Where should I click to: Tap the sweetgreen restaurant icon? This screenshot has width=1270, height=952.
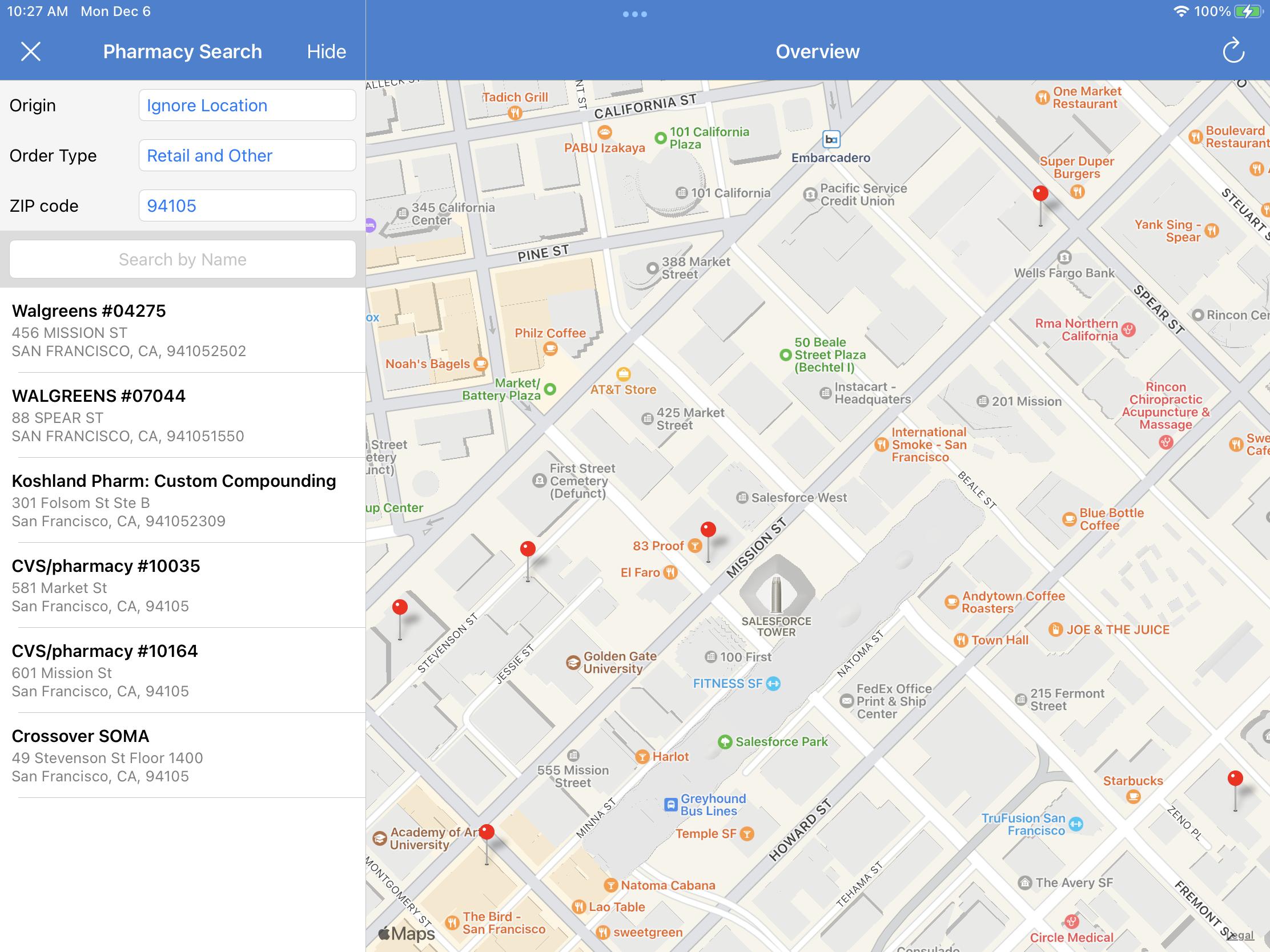(603, 933)
